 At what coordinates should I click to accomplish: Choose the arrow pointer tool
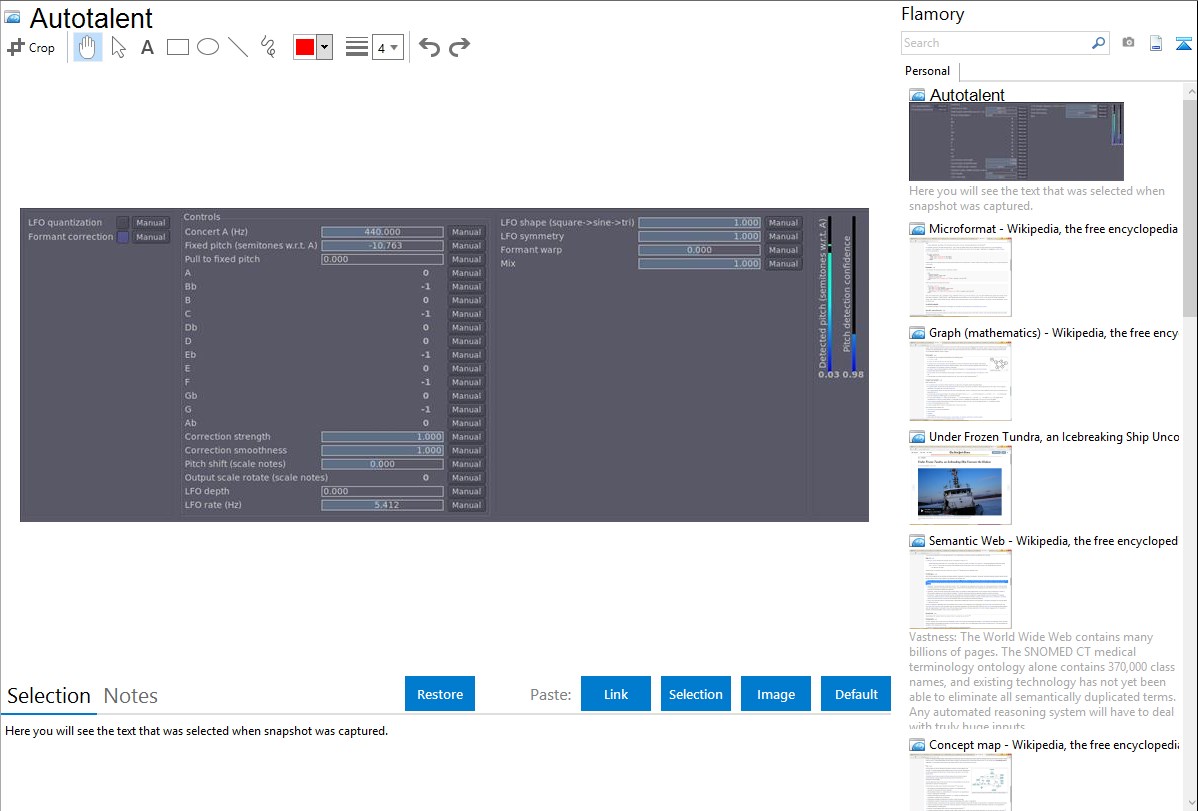(x=118, y=47)
